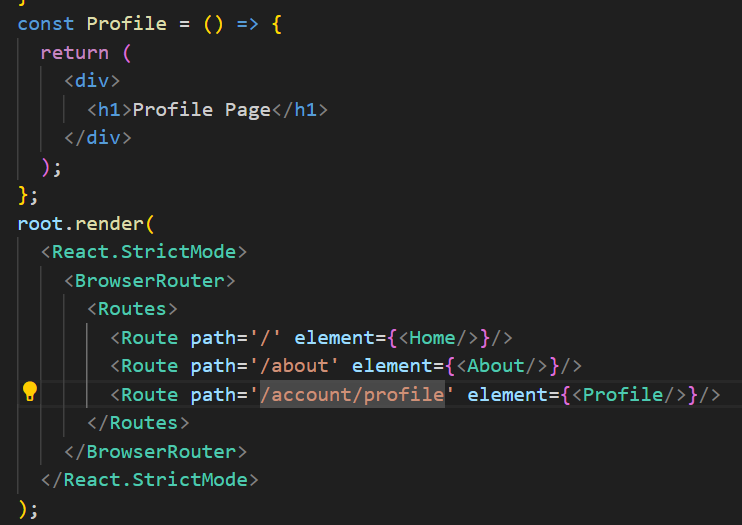742x525 pixels.
Task: Click the Profile component in the Route element
Action: [623, 394]
